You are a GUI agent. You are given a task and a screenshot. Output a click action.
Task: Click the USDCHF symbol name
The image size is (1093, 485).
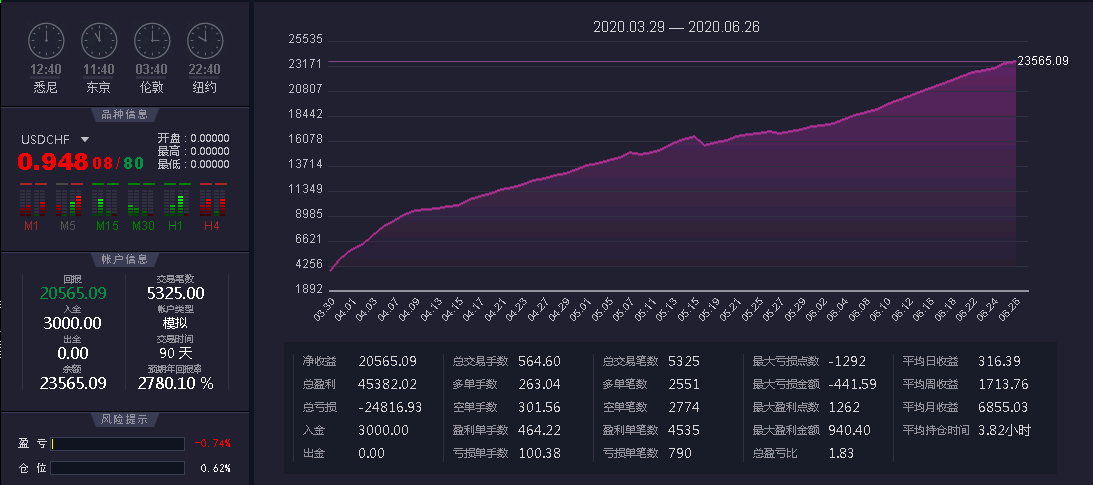[x=46, y=139]
